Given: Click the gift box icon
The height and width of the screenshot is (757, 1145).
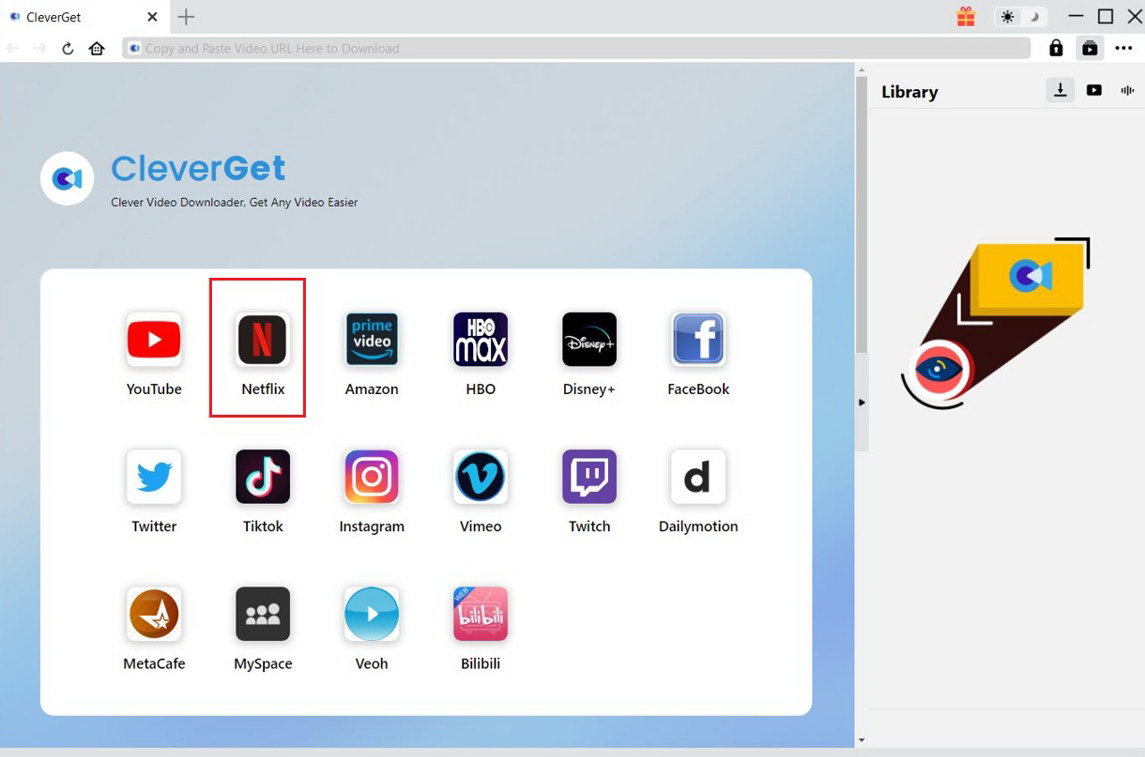Looking at the screenshot, I should coord(965,17).
